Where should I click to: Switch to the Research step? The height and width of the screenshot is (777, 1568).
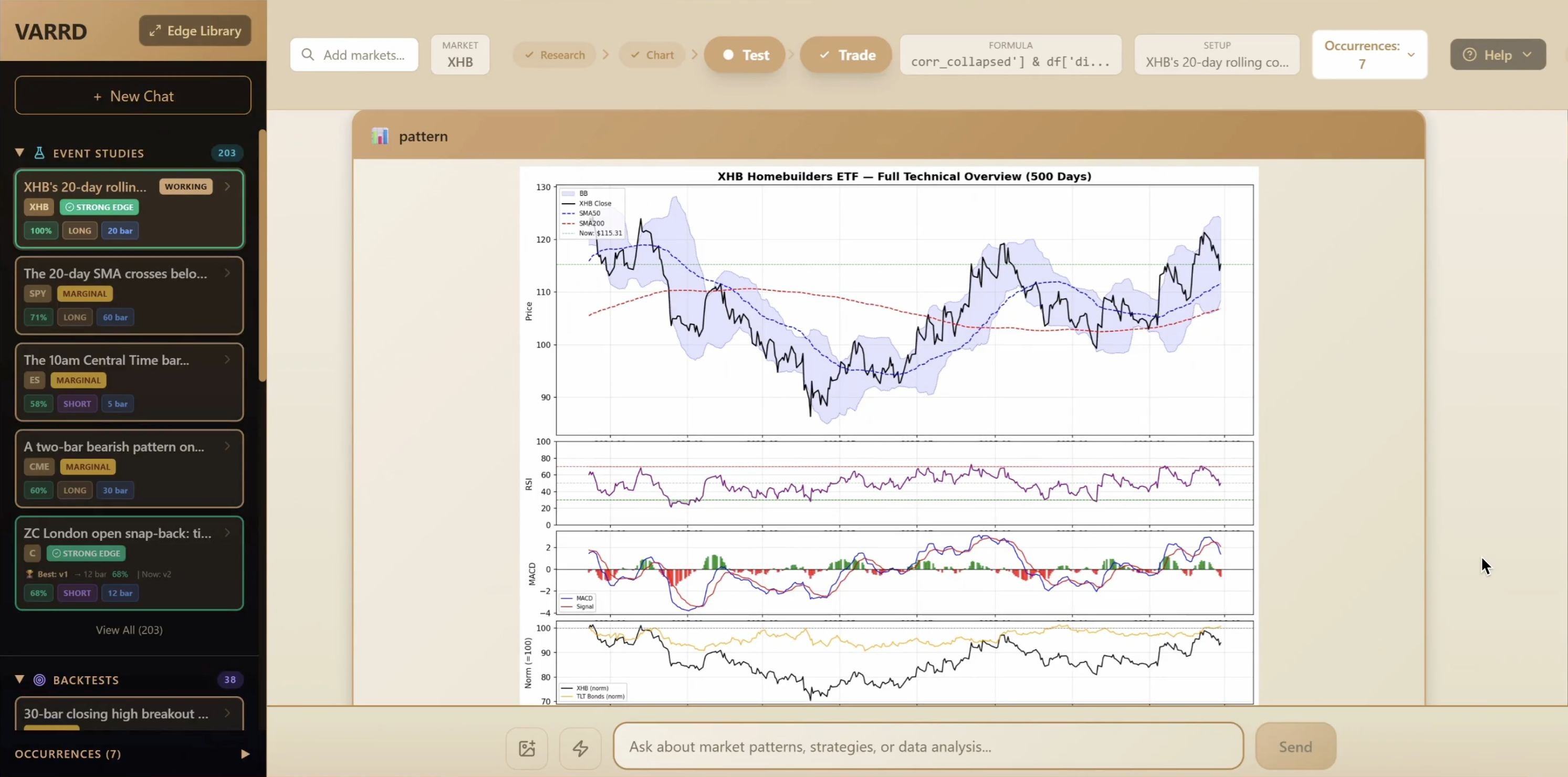(x=554, y=55)
